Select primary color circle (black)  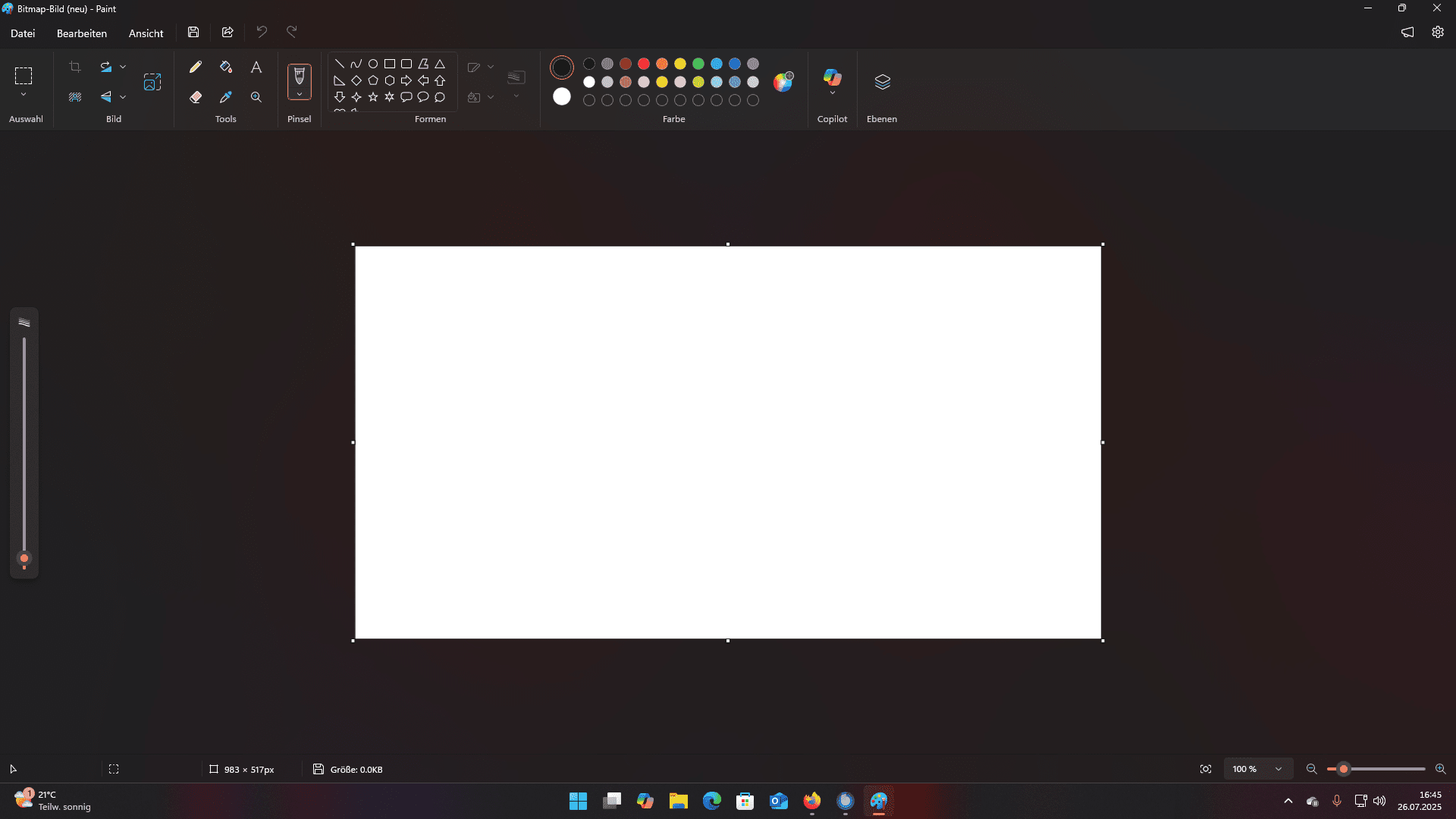pos(562,67)
